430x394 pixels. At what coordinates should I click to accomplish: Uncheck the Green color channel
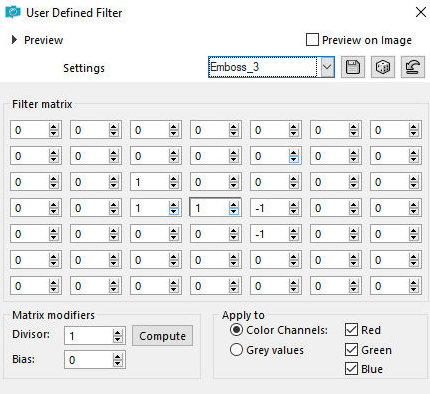(351, 350)
